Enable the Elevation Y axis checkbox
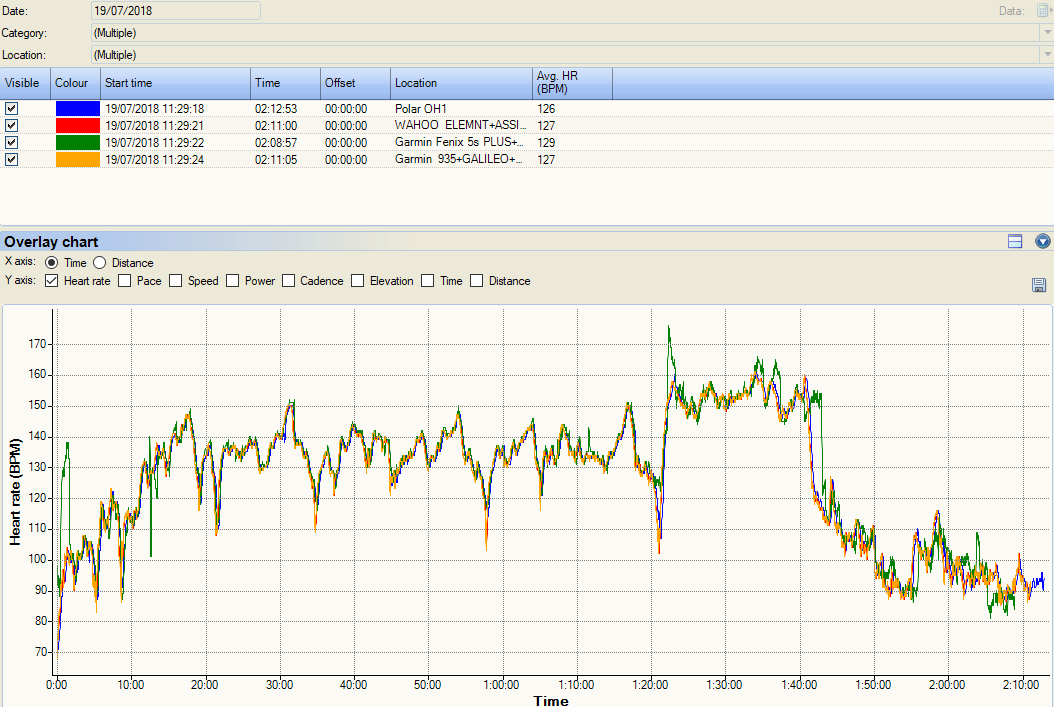The width and height of the screenshot is (1054, 707). 357,281
